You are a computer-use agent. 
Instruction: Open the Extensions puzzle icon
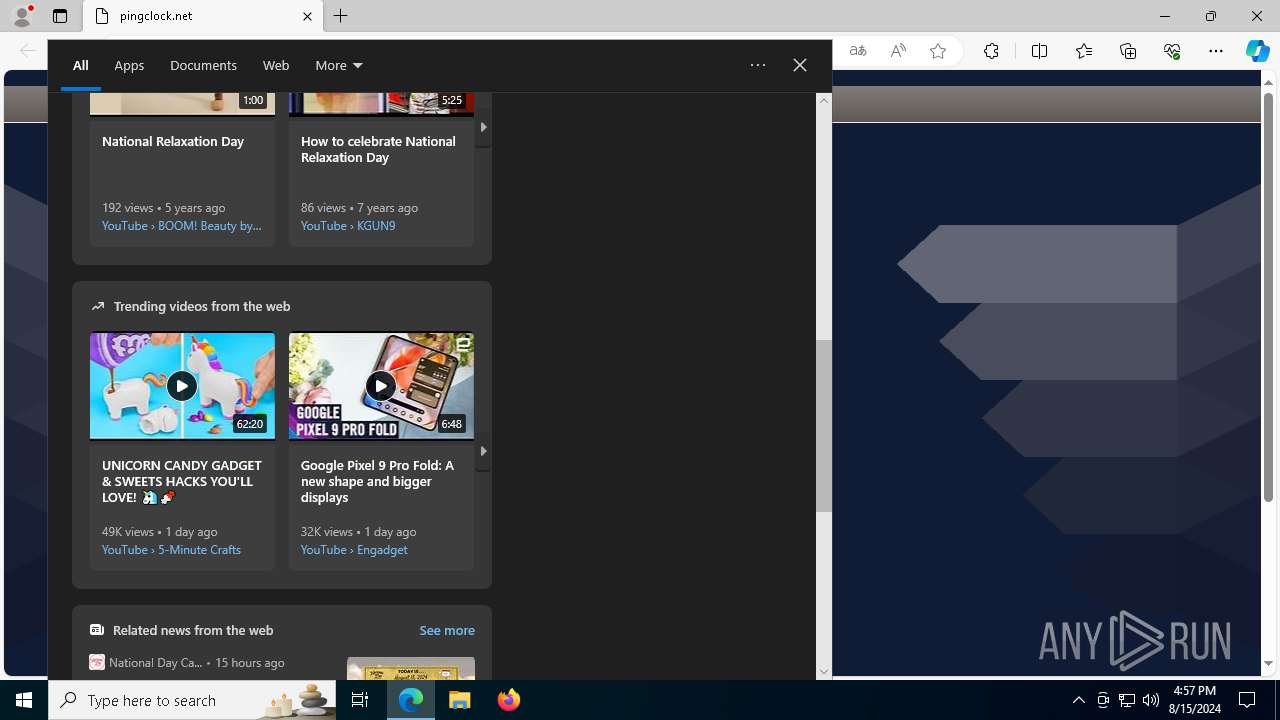[x=991, y=51]
